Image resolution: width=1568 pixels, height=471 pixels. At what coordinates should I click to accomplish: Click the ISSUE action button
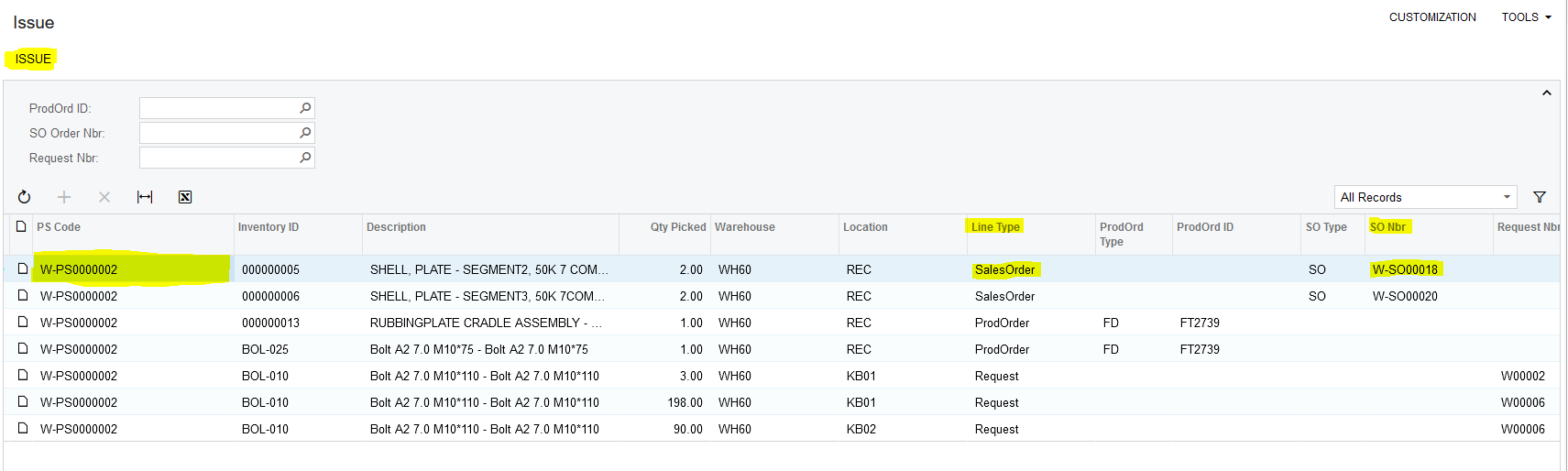pos(33,59)
